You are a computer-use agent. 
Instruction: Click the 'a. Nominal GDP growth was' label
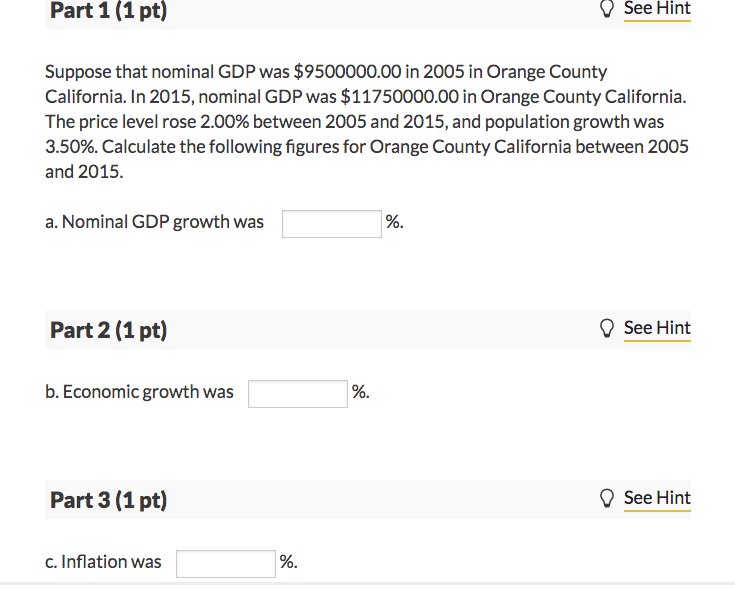click(x=154, y=222)
